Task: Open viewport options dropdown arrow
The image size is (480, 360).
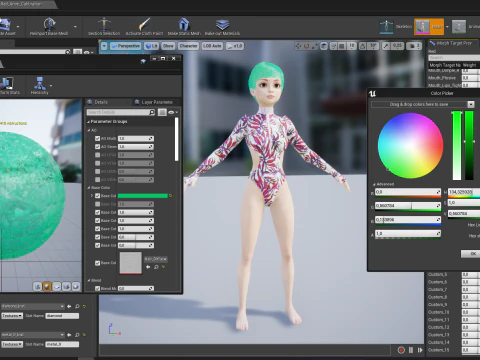Action: click(x=104, y=46)
